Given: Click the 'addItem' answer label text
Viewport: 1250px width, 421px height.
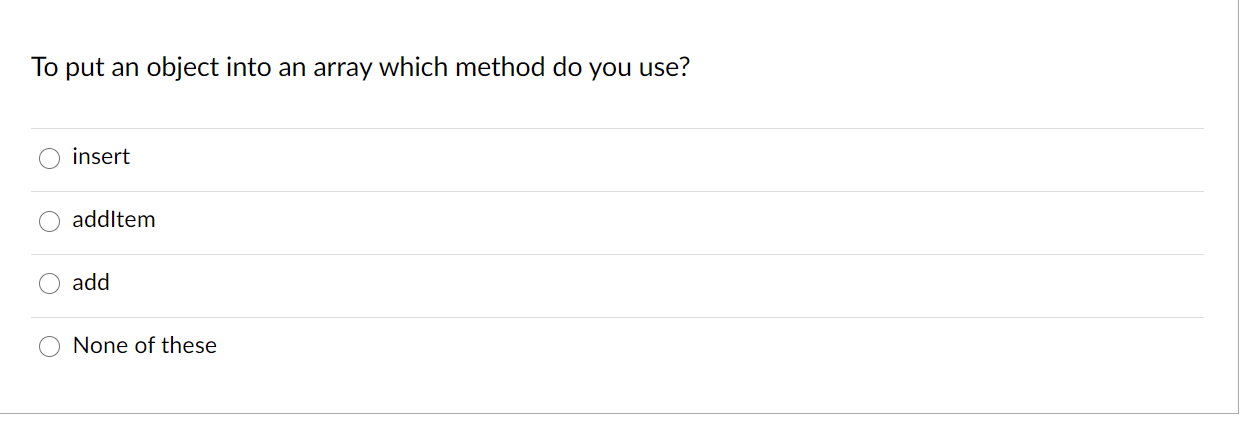Looking at the screenshot, I should coord(114,220).
